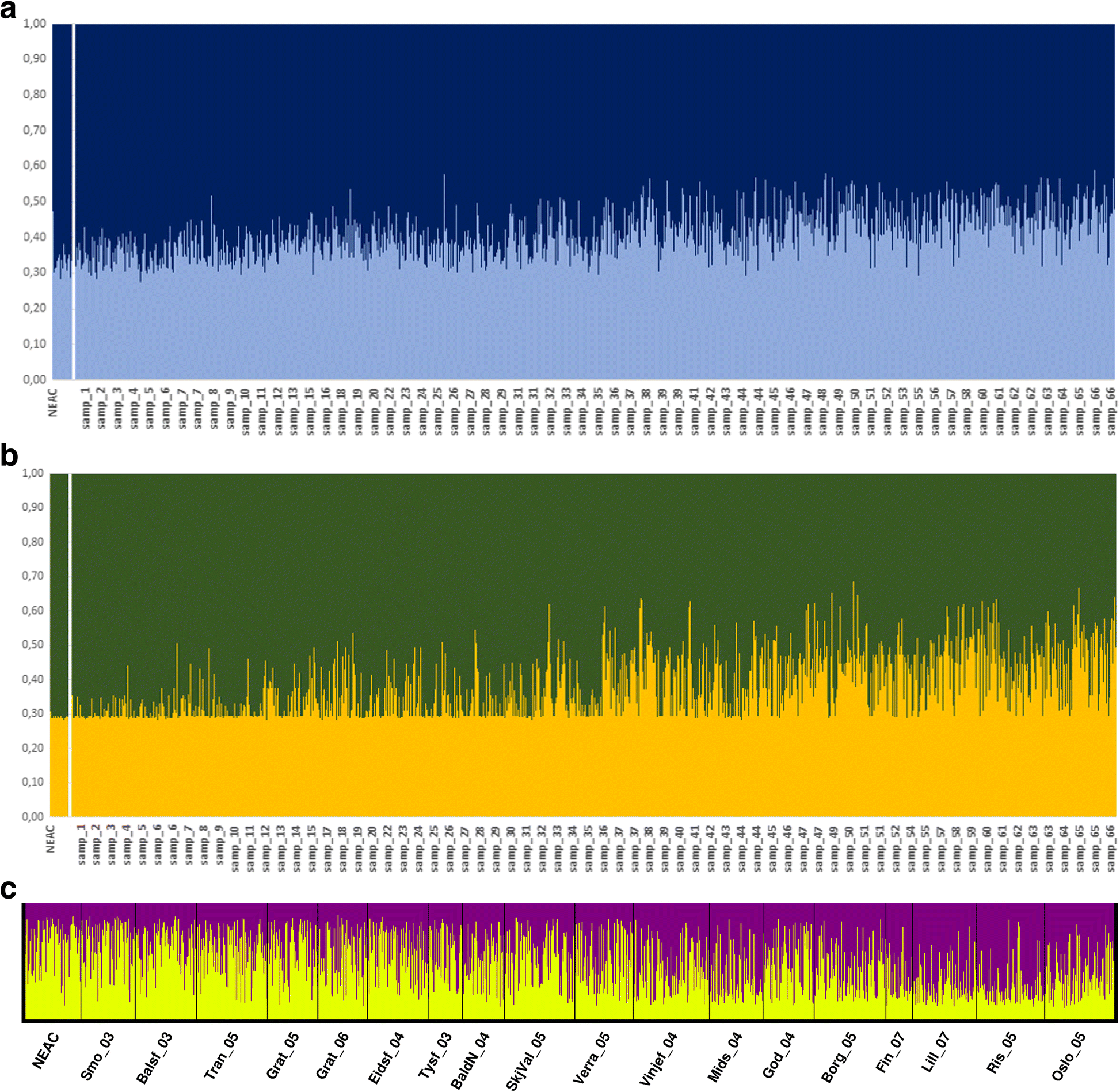Click the panel letter 'a'
The width and height of the screenshot is (1120, 1092).
click(x=8, y=10)
